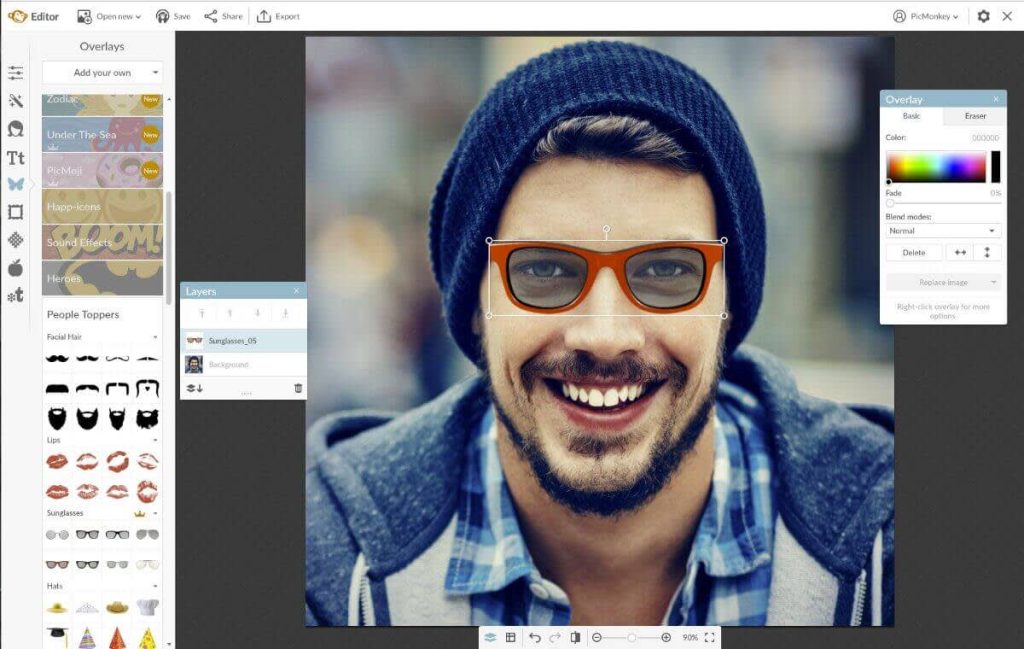Open the Touch Up face tool
The height and width of the screenshot is (649, 1024).
15,128
